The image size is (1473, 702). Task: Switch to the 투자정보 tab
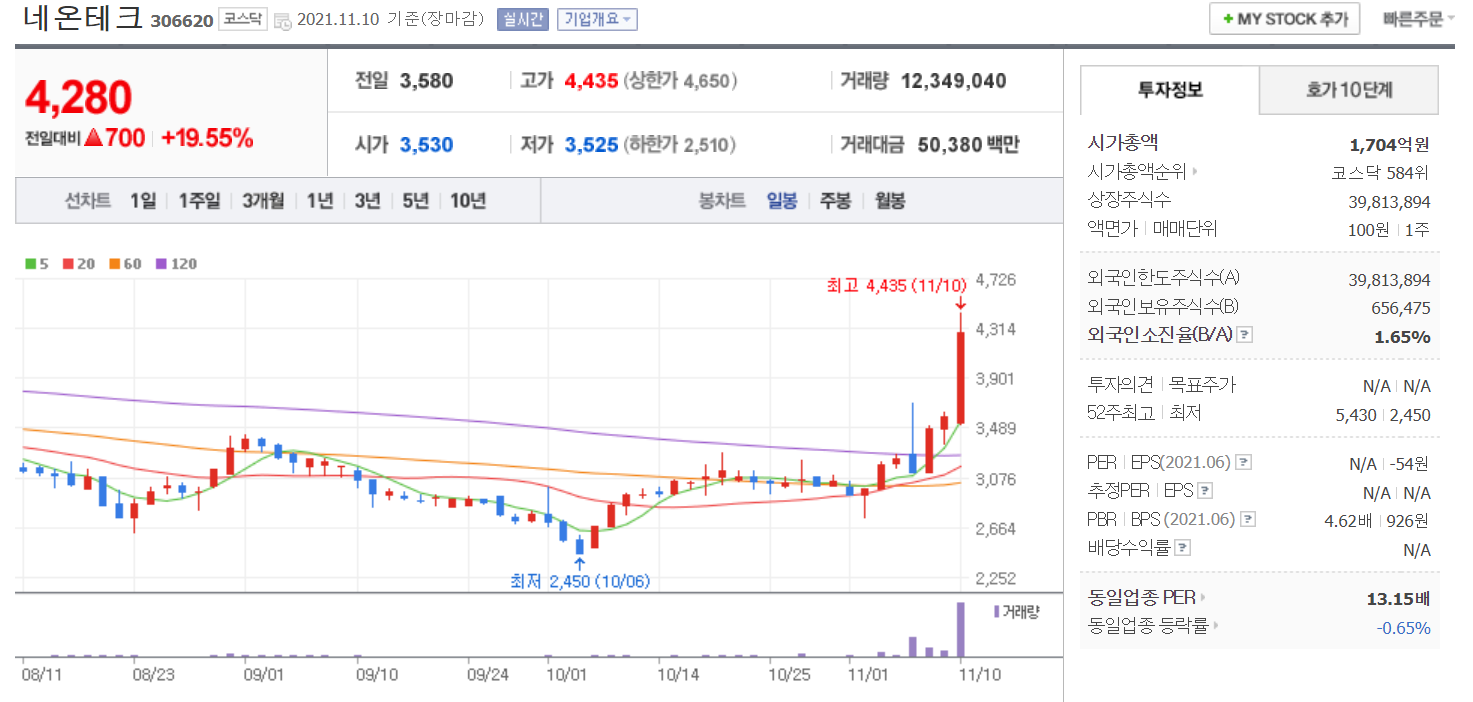tap(1170, 90)
